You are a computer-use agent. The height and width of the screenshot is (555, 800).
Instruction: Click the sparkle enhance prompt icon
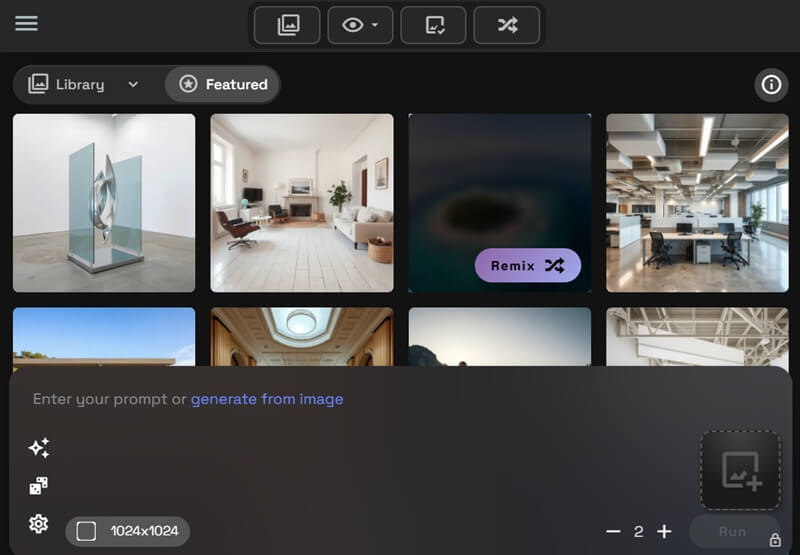(x=39, y=448)
